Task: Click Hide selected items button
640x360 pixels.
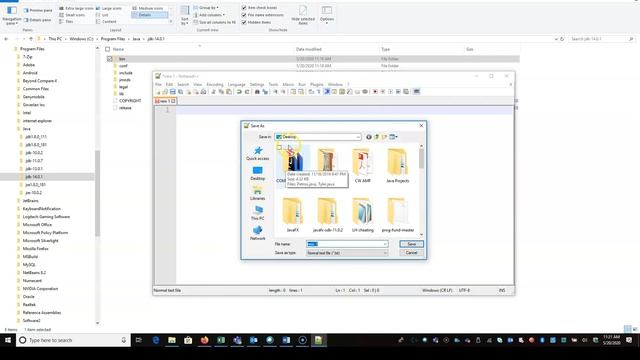Action: [303, 16]
